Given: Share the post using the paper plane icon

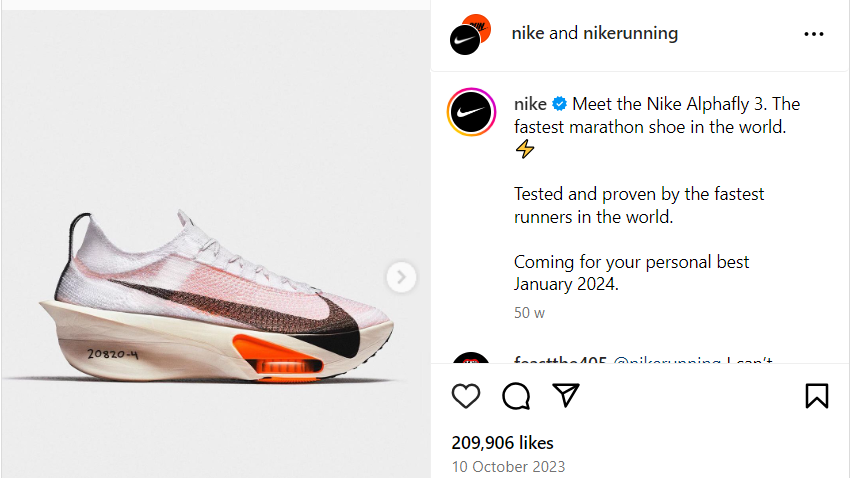Looking at the screenshot, I should click(x=566, y=395).
